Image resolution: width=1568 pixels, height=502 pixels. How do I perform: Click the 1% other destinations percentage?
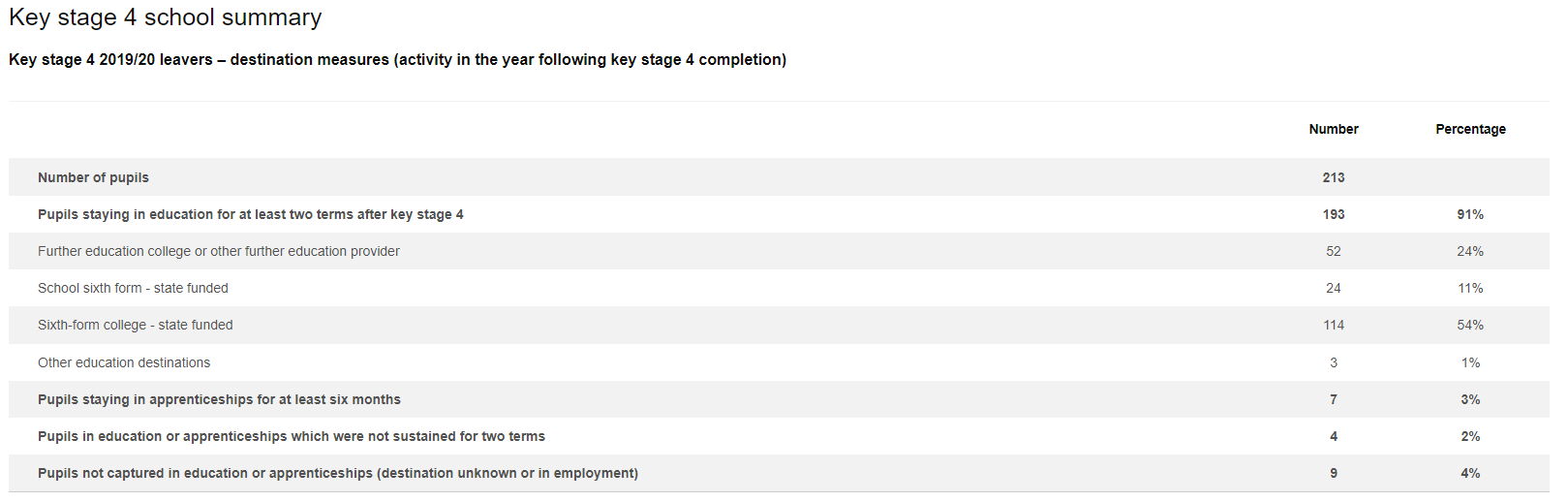[1470, 362]
